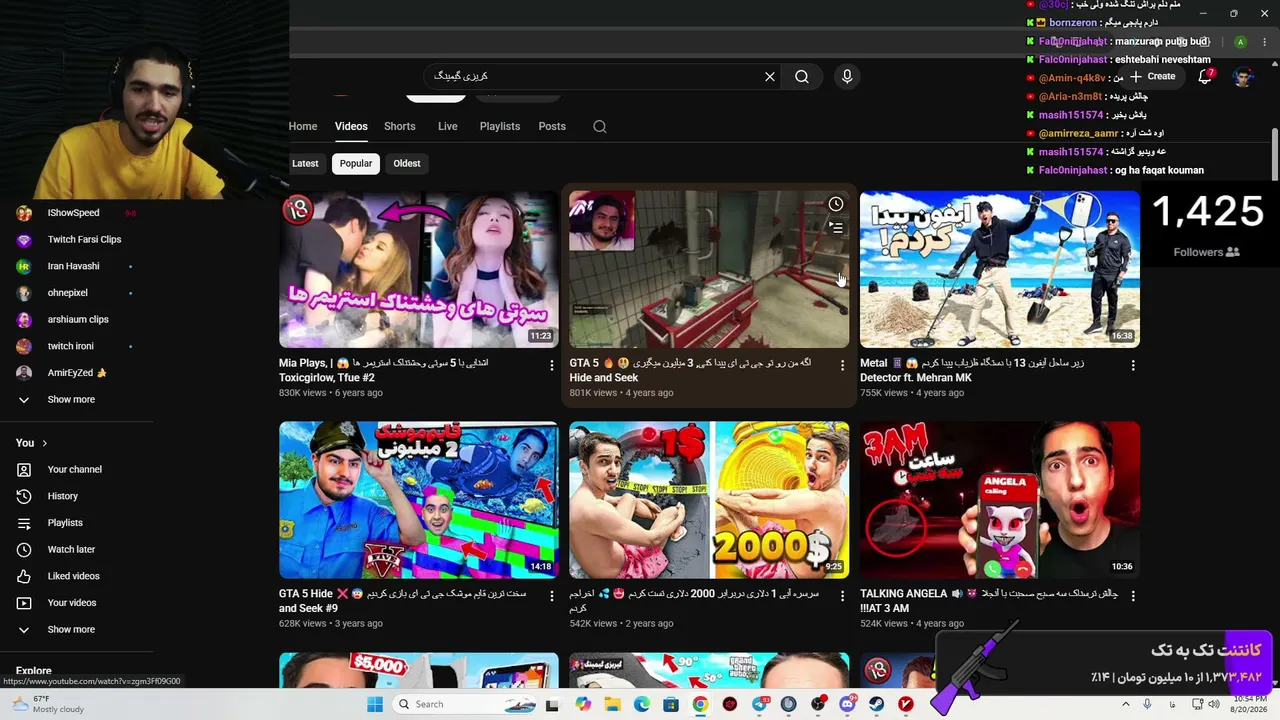Play the 14:18 GTA hide and seek thumbnail
Image resolution: width=1280 pixels, height=720 pixels.
[419, 500]
